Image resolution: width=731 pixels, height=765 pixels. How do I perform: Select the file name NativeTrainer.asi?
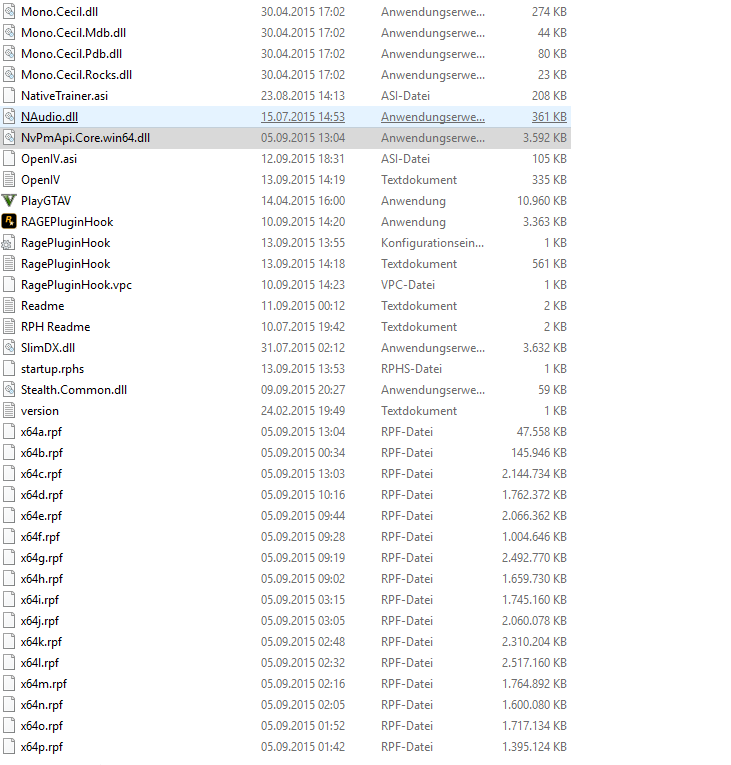(x=64, y=96)
